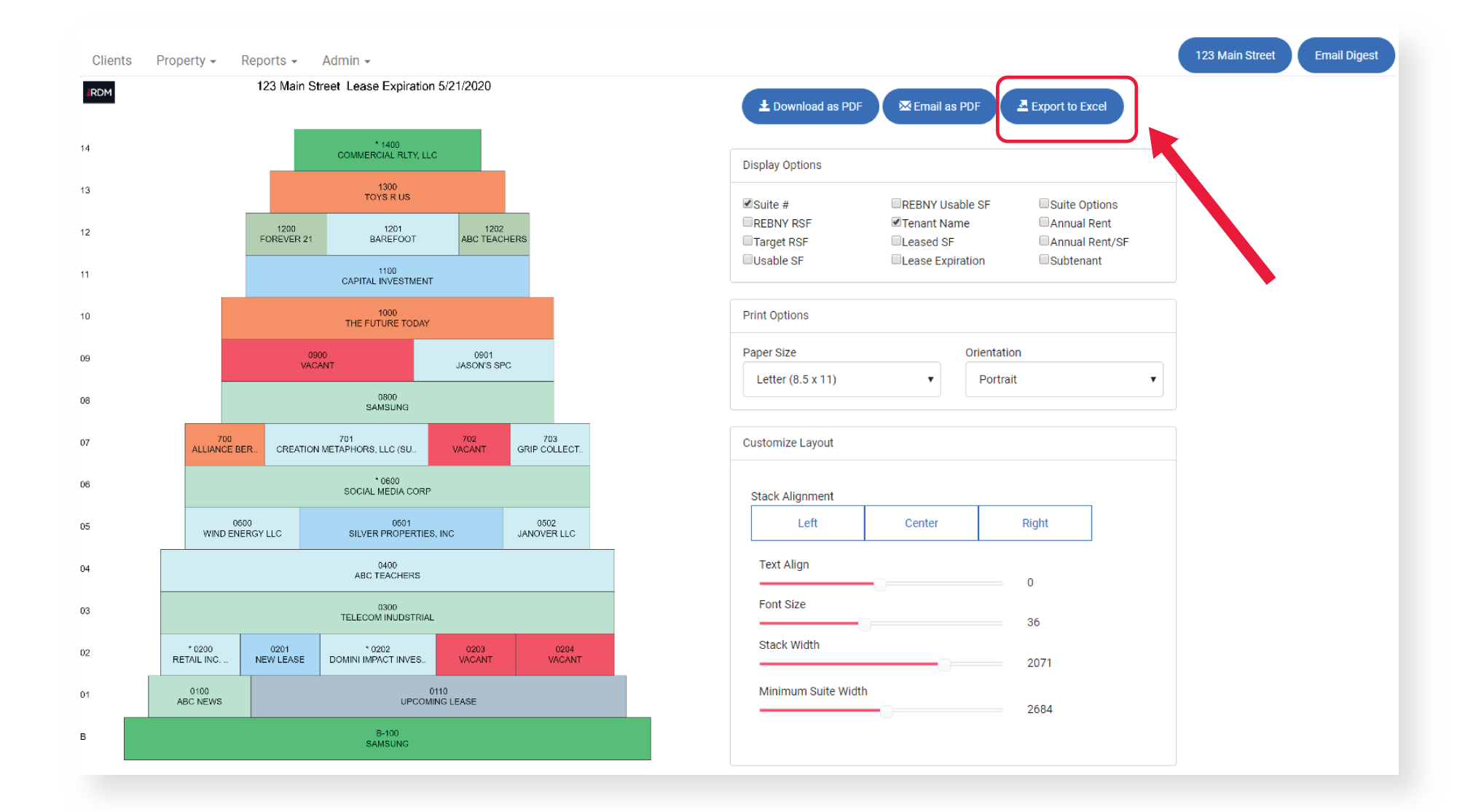Viewport: 1457px width, 812px height.
Task: Select suite 0502 Janover LLC block
Action: click(546, 529)
